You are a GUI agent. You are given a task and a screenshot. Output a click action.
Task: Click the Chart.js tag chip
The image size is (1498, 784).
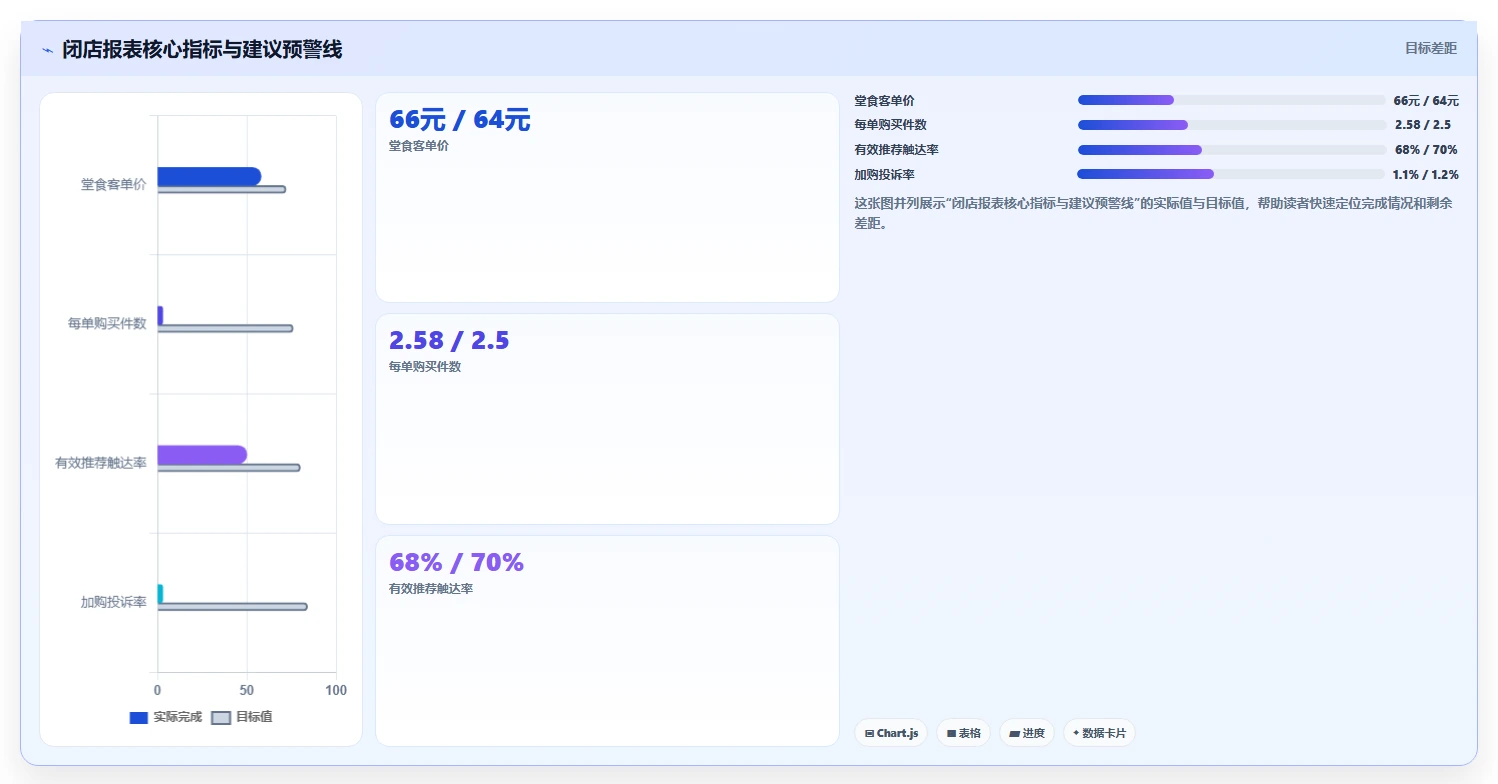pos(891,733)
